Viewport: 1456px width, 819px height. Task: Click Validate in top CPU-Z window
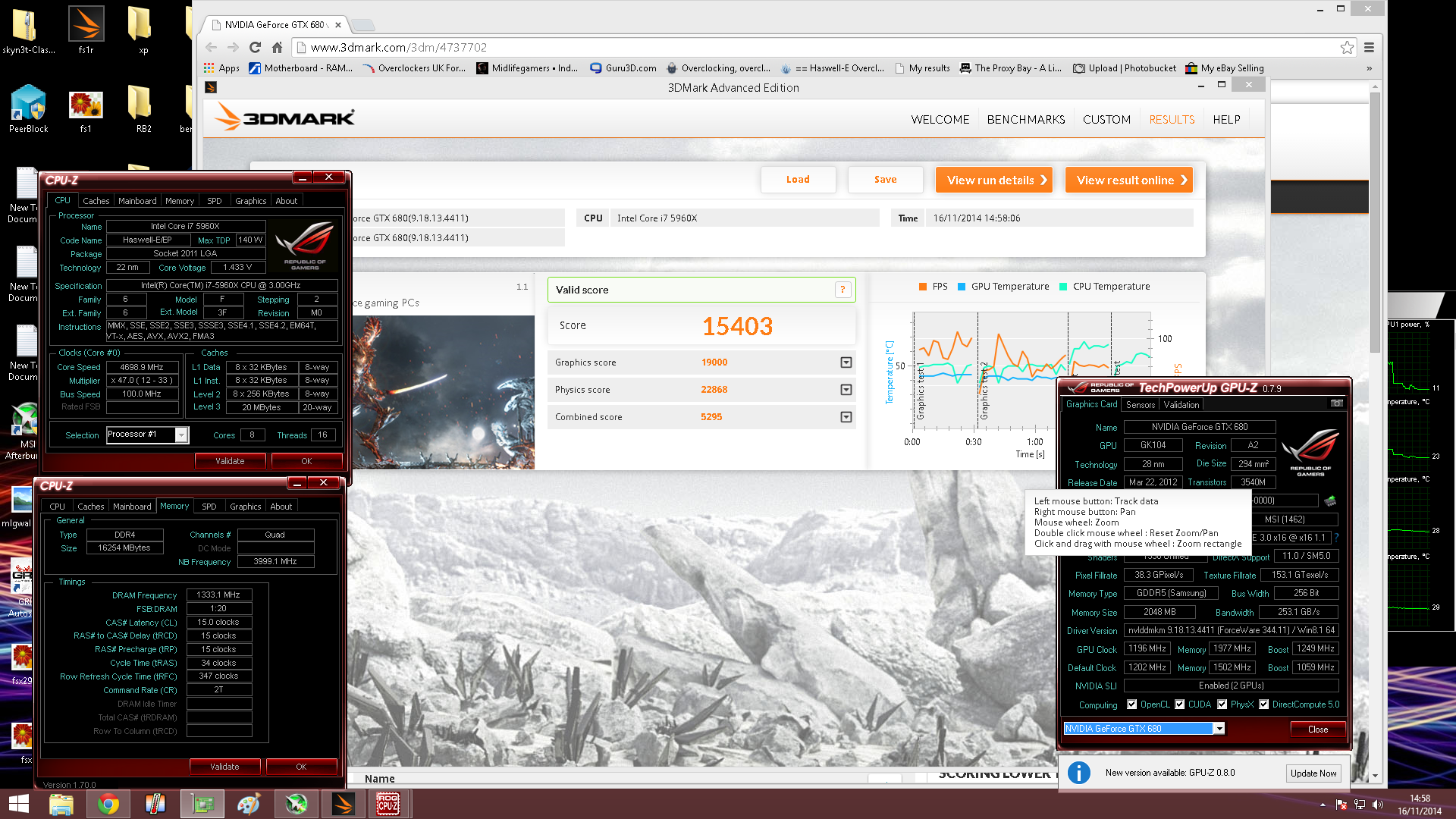tap(230, 461)
